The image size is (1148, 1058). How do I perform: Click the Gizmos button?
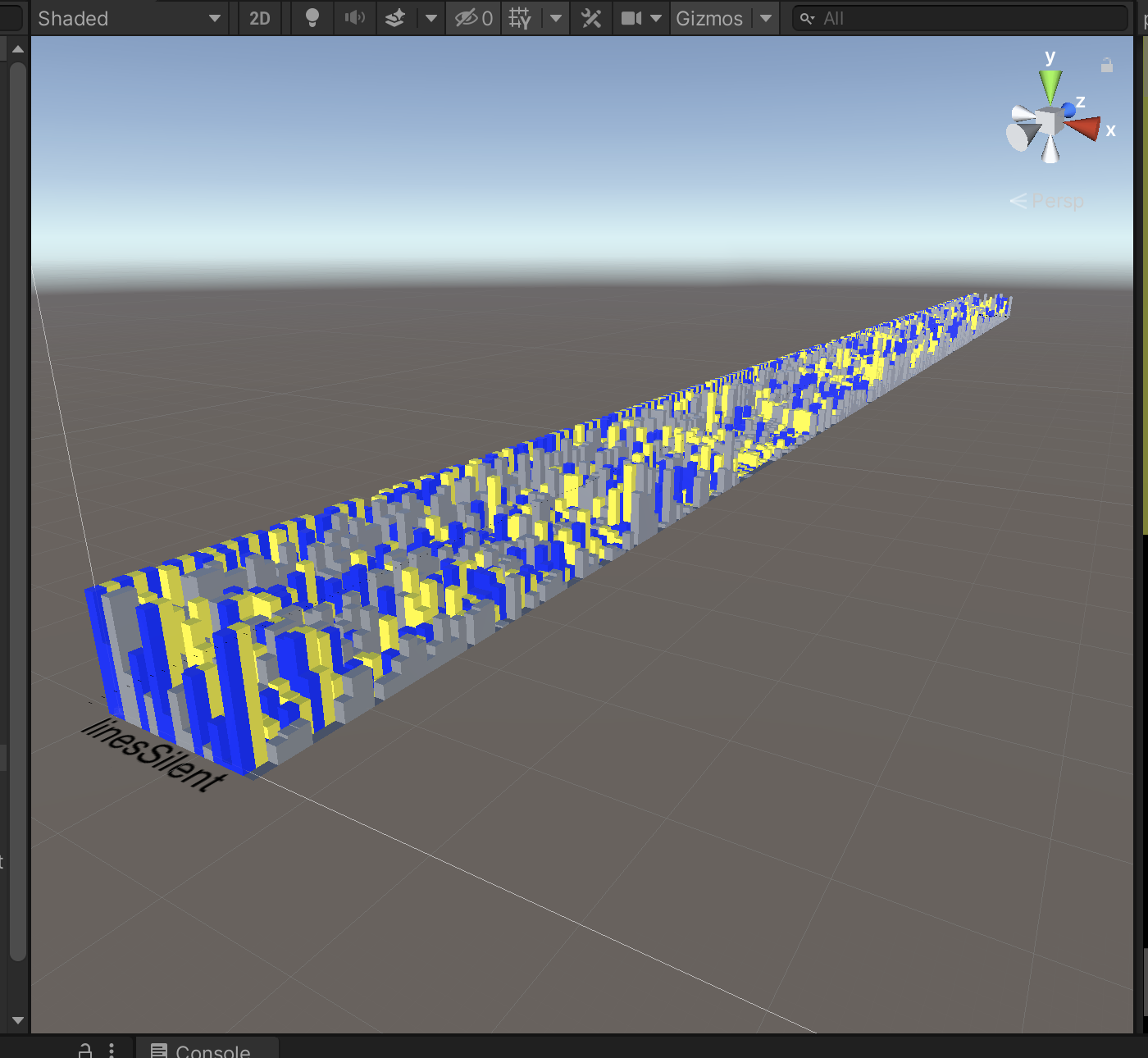pos(708,18)
